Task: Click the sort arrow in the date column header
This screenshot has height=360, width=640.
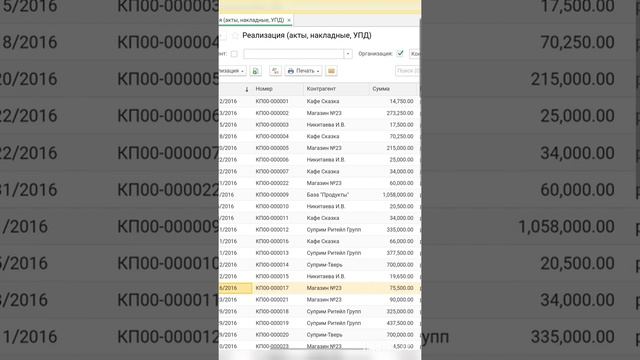Action: click(247, 89)
